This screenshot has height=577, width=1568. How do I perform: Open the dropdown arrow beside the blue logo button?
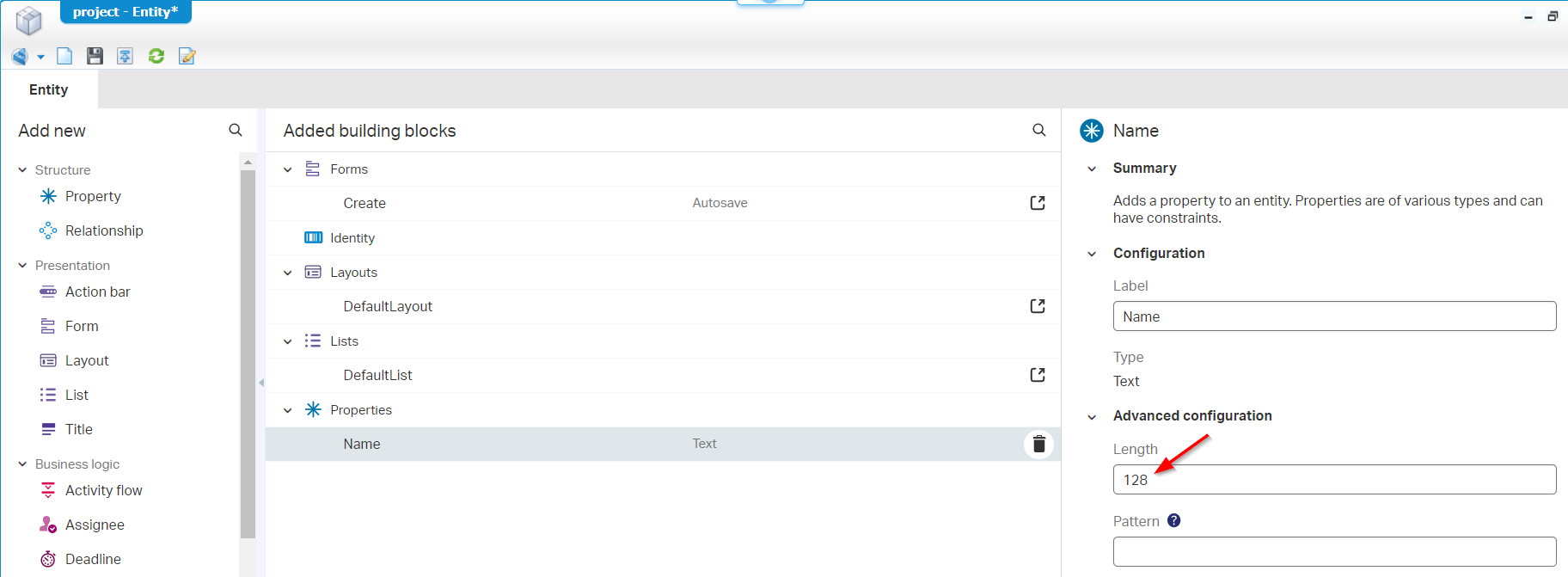pos(40,58)
